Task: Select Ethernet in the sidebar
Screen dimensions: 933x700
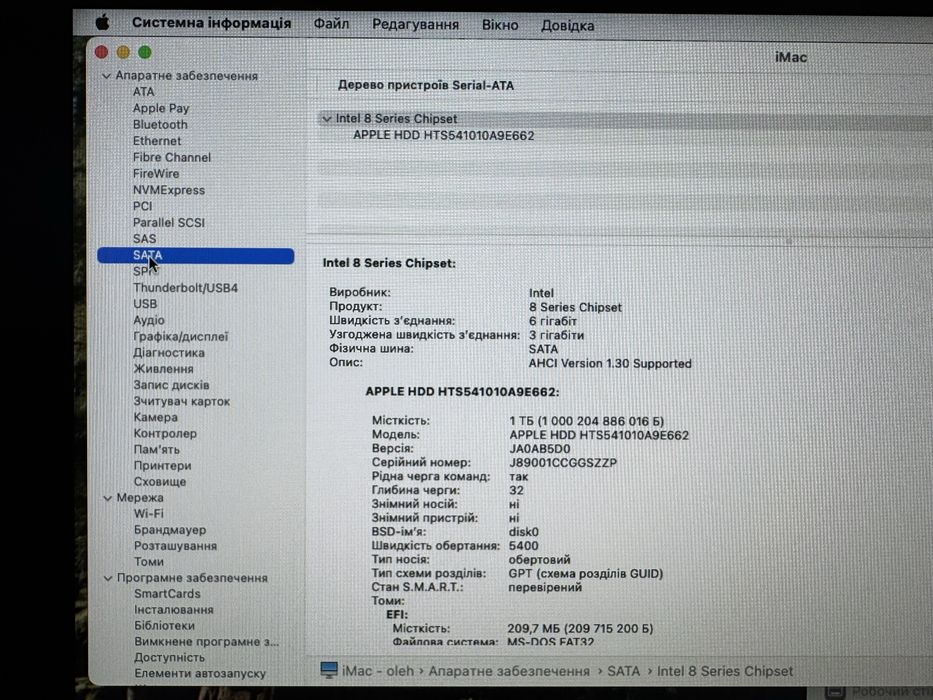Action: 156,141
